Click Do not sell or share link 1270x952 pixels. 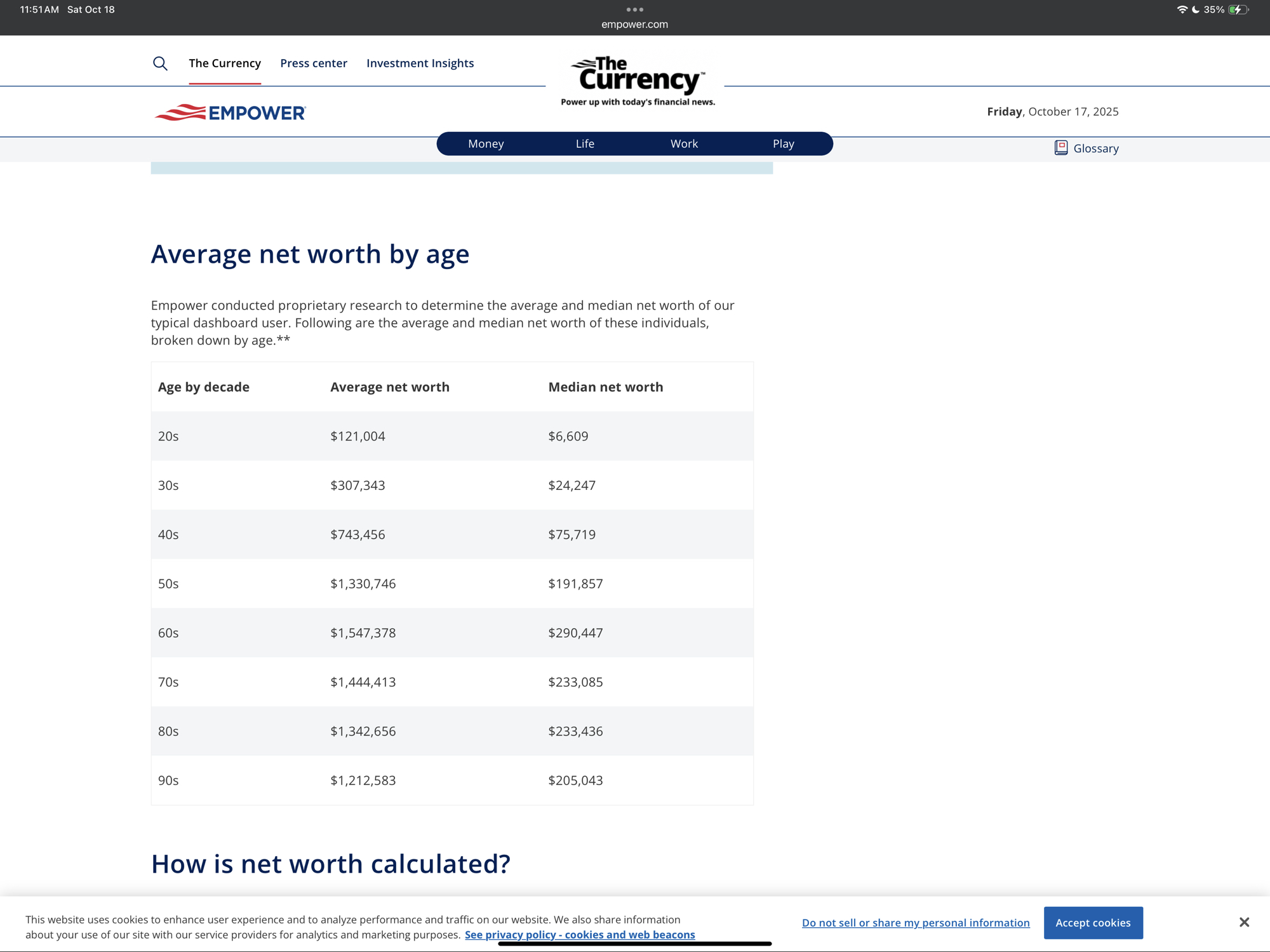pyautogui.click(x=915, y=923)
